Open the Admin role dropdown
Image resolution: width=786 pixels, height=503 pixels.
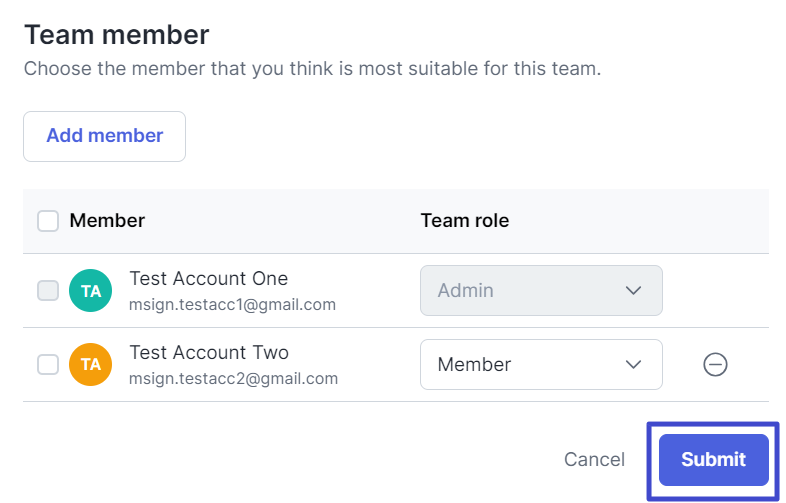coord(541,290)
